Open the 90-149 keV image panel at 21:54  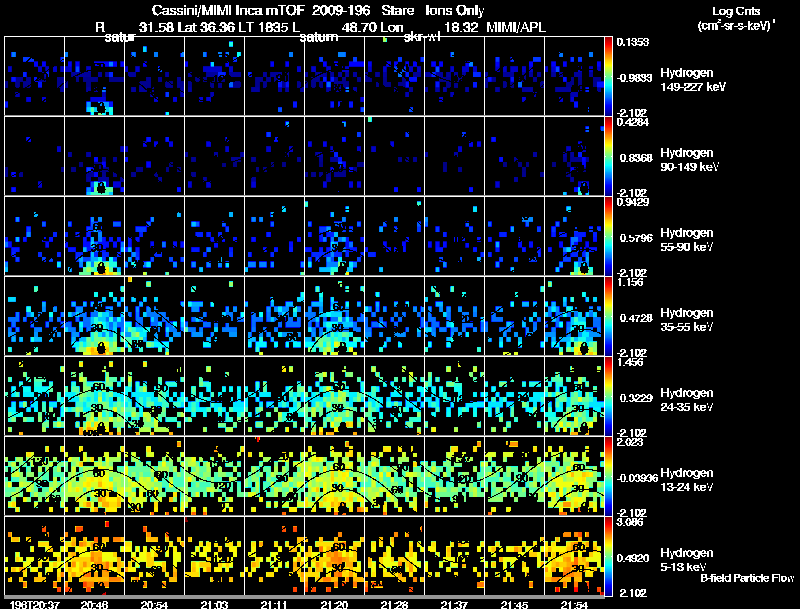click(574, 156)
